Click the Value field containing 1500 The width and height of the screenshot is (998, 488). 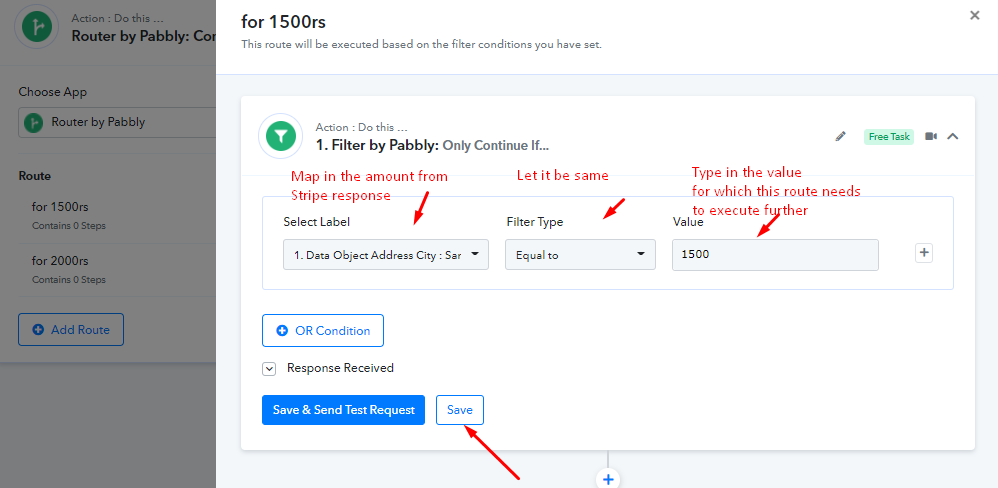click(x=775, y=254)
